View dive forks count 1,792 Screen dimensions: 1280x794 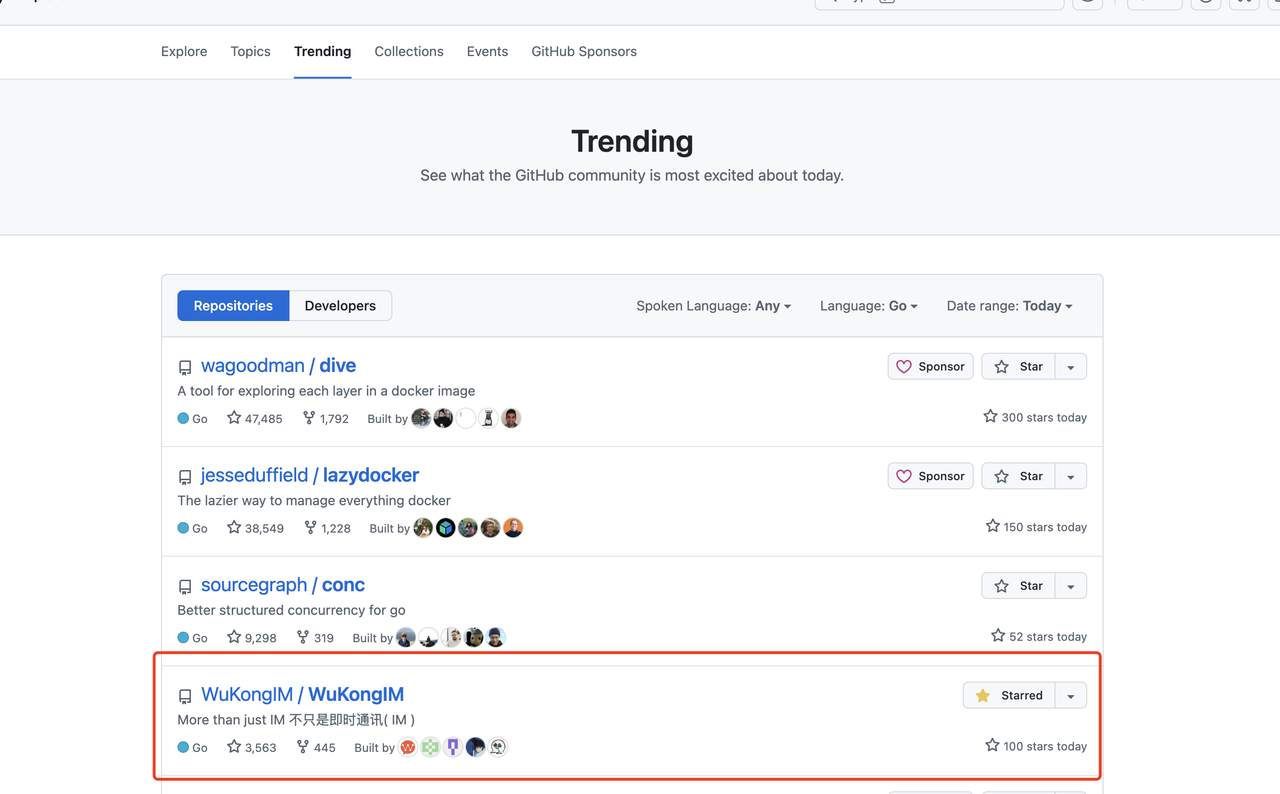click(x=325, y=418)
